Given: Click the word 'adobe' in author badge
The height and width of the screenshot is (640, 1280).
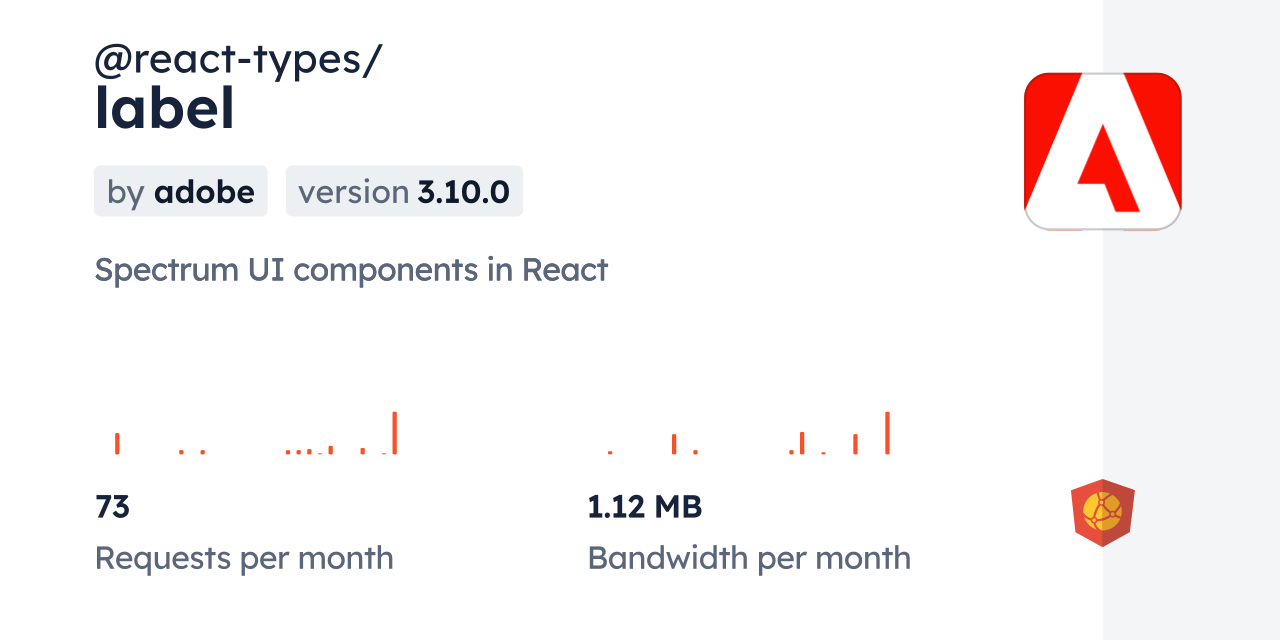Looking at the screenshot, I should click(204, 192).
